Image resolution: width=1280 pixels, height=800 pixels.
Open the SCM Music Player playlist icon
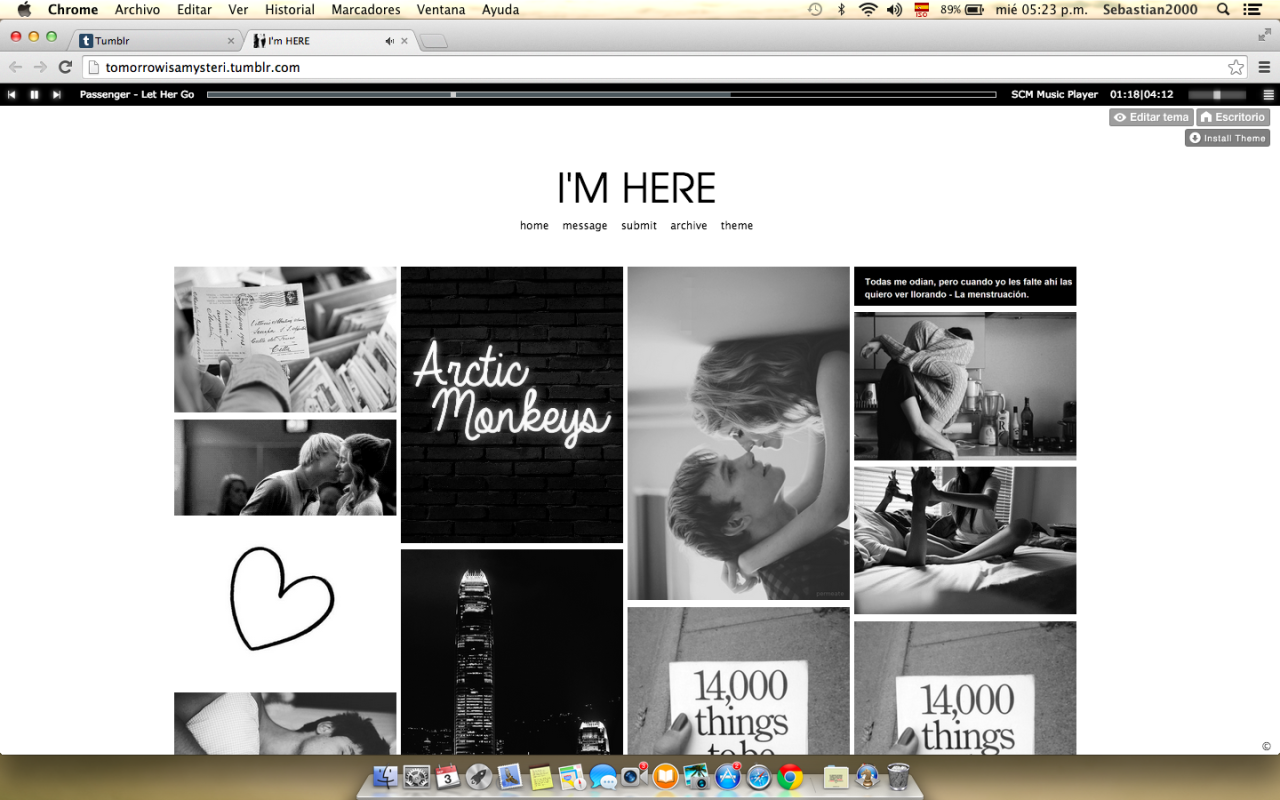point(1269,95)
